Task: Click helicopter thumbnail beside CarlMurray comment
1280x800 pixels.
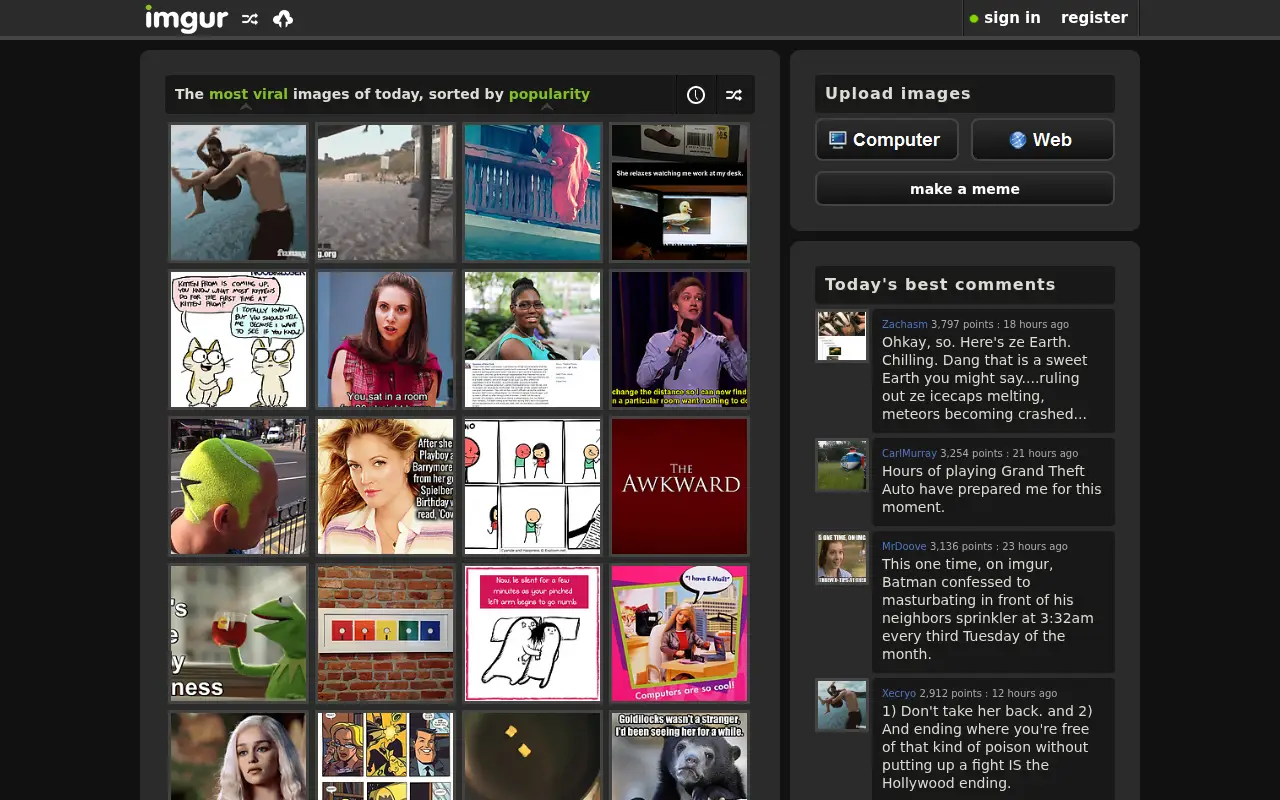Action: tap(842, 465)
